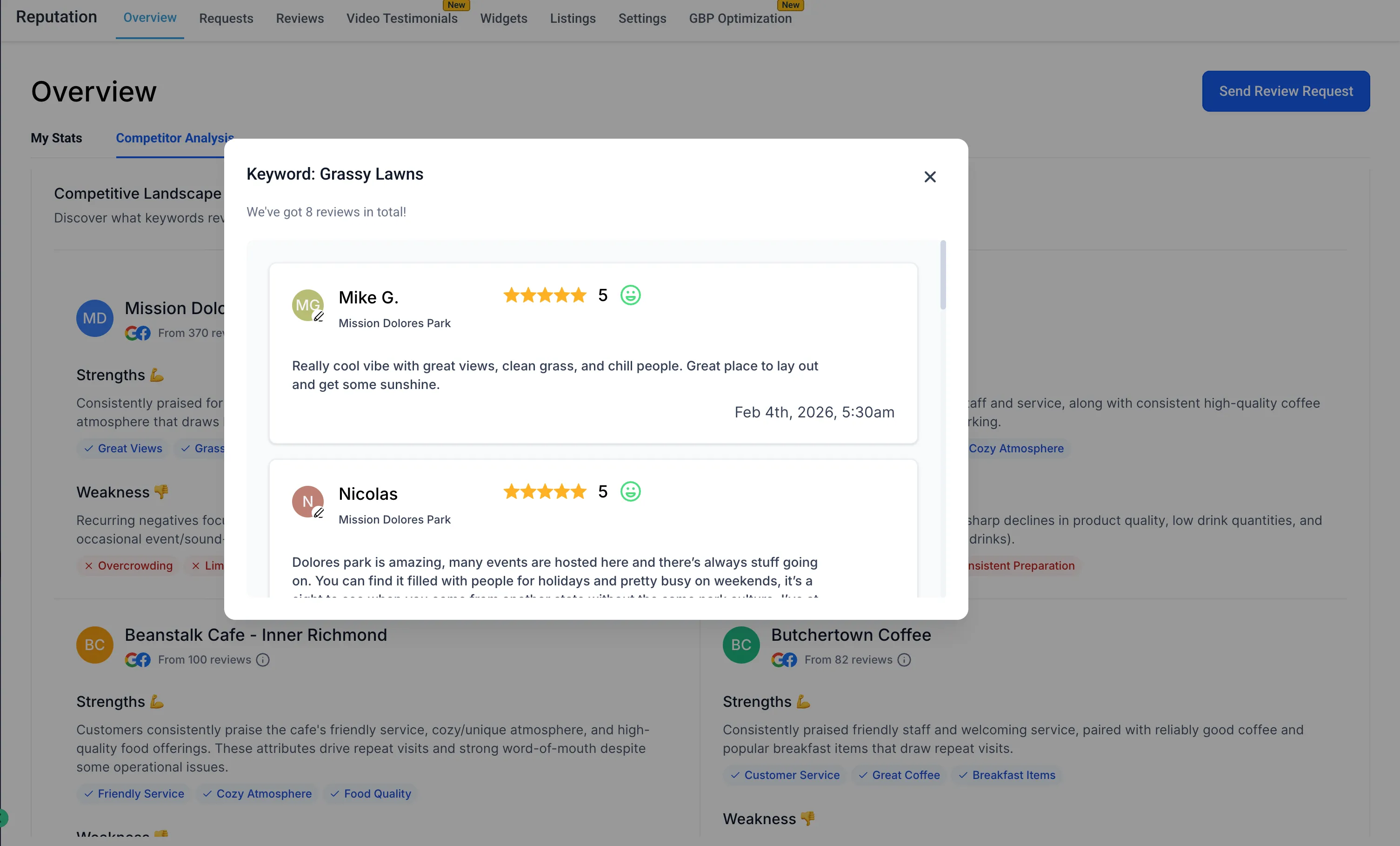Click Nicolas's avatar edit icon
Image resolution: width=1400 pixels, height=846 pixels.
pos(319,513)
